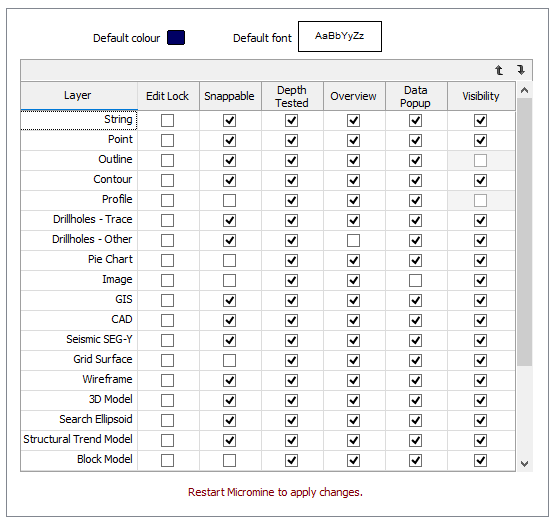555x523 pixels.
Task: Uncheck Visibility for Drillholes - Trace layer
Action: coord(480,220)
